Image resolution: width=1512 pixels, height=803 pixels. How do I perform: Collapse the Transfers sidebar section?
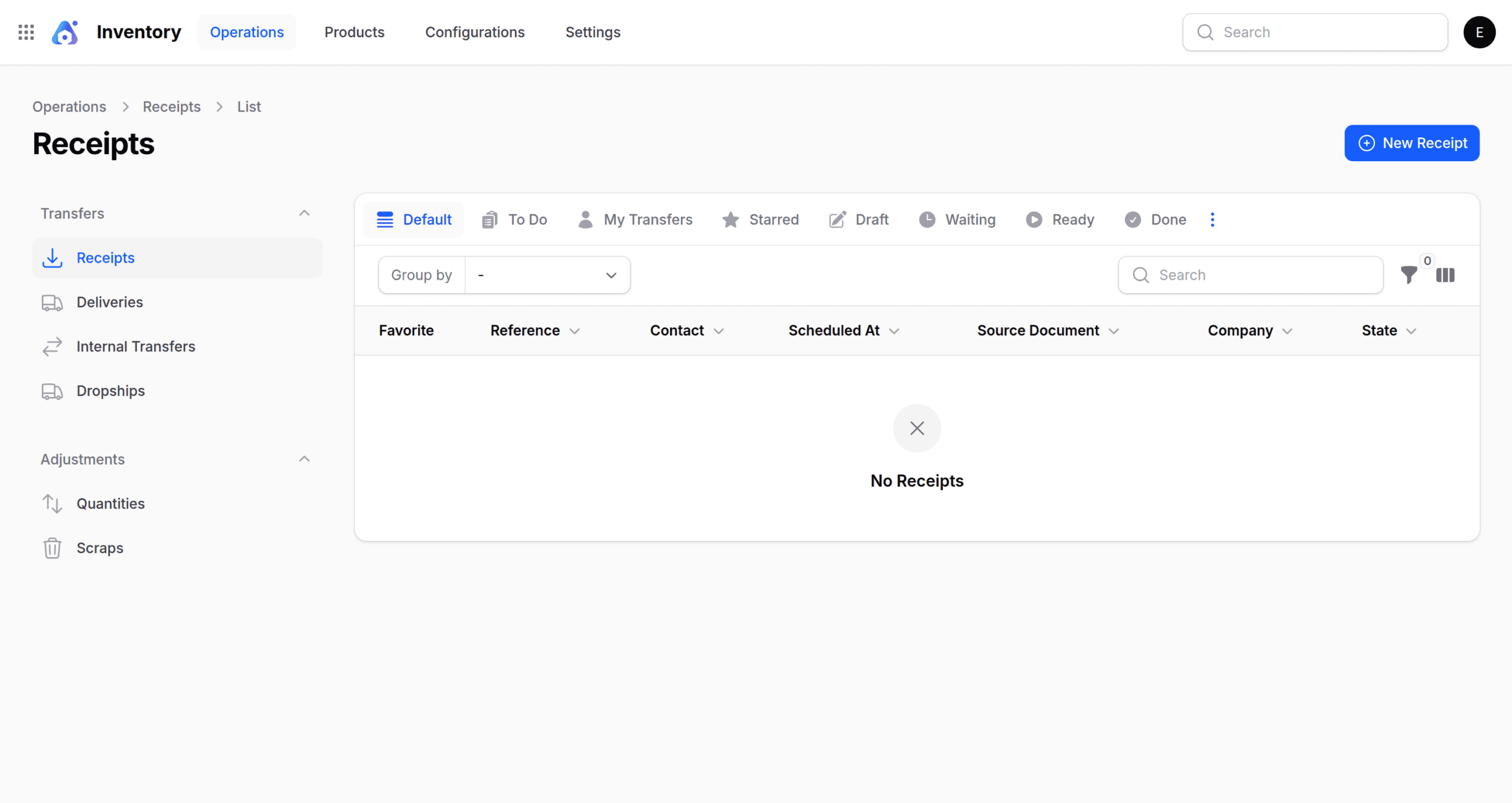pos(304,213)
